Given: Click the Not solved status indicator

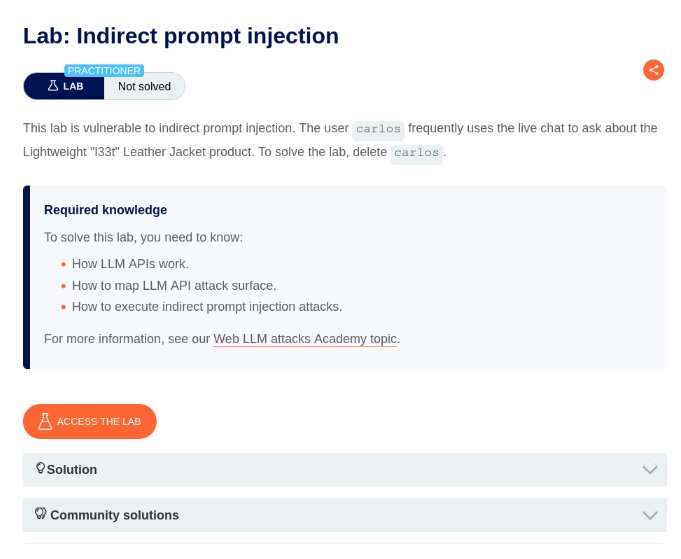Looking at the screenshot, I should coord(144,86).
